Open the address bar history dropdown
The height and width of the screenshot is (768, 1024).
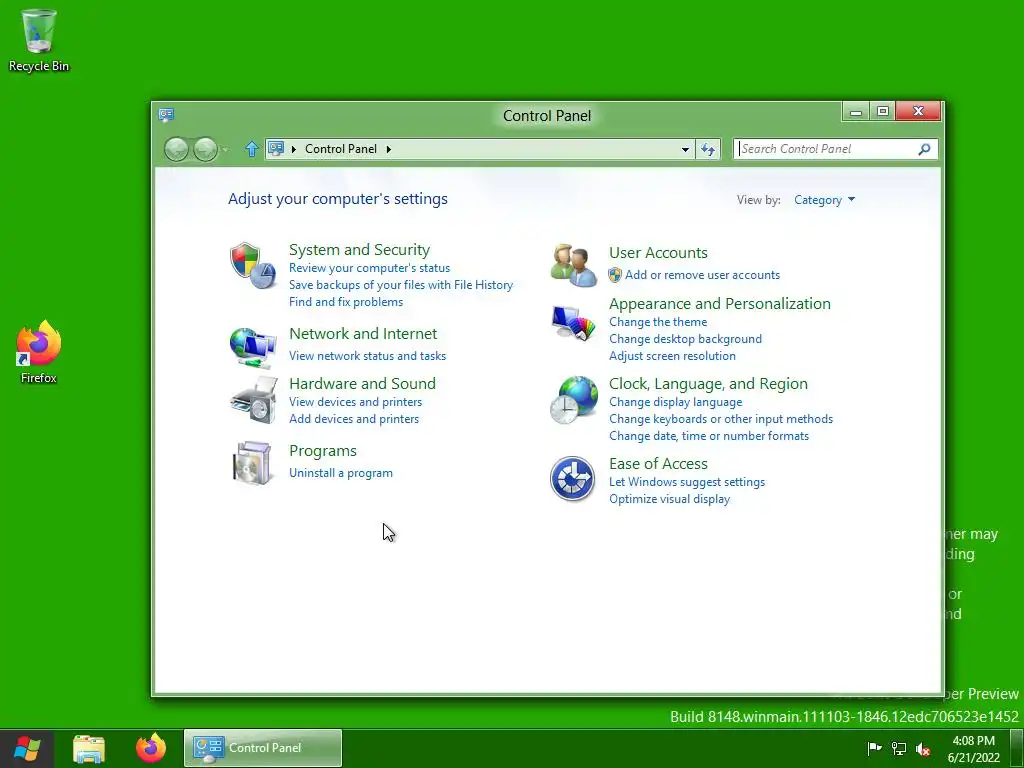tap(685, 149)
